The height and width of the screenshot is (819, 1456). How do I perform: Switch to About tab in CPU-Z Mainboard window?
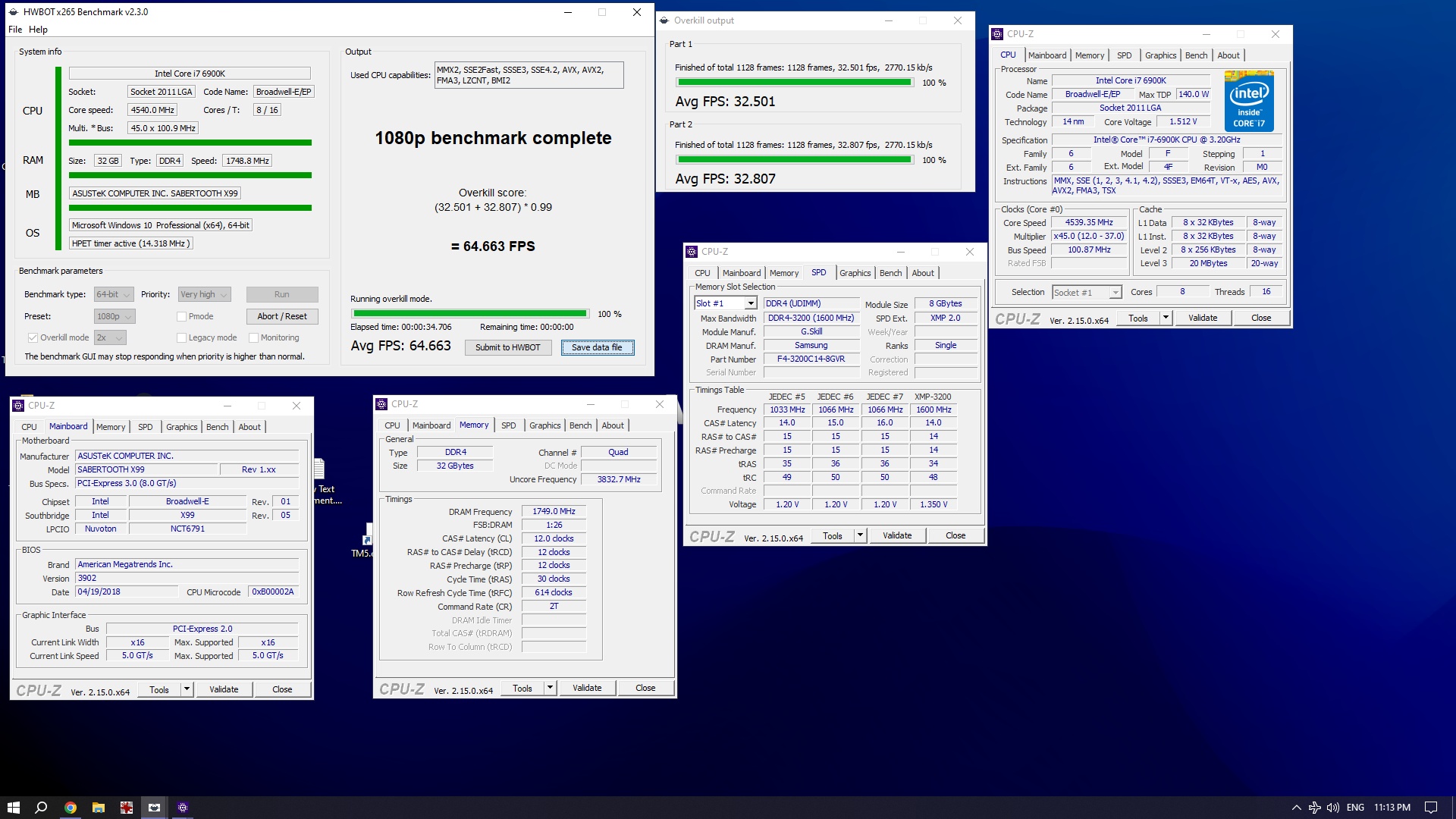click(x=249, y=427)
